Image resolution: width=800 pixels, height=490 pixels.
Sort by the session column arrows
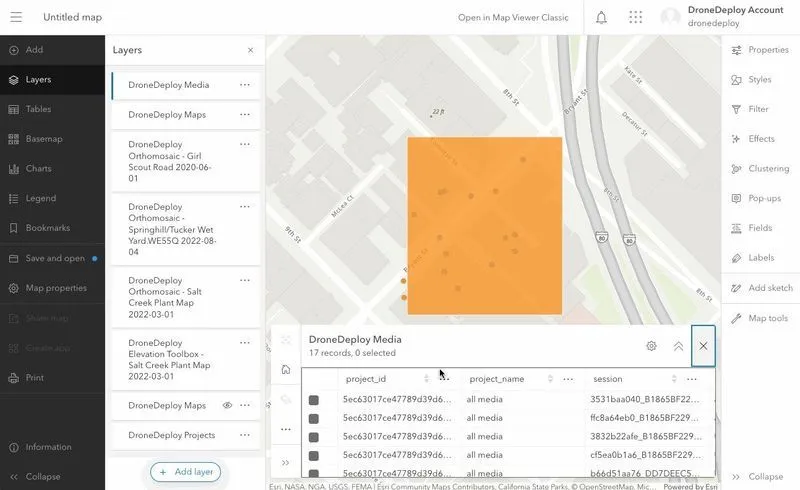pyautogui.click(x=674, y=379)
